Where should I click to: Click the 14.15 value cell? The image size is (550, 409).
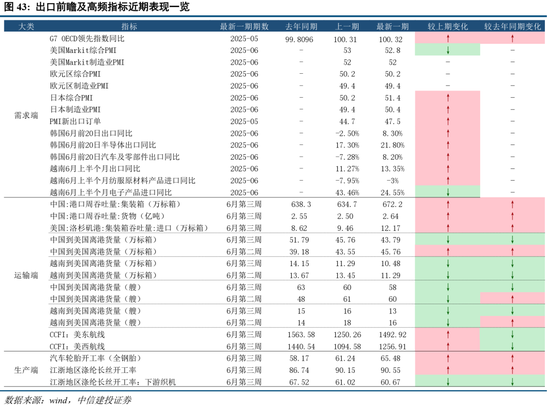(299, 263)
